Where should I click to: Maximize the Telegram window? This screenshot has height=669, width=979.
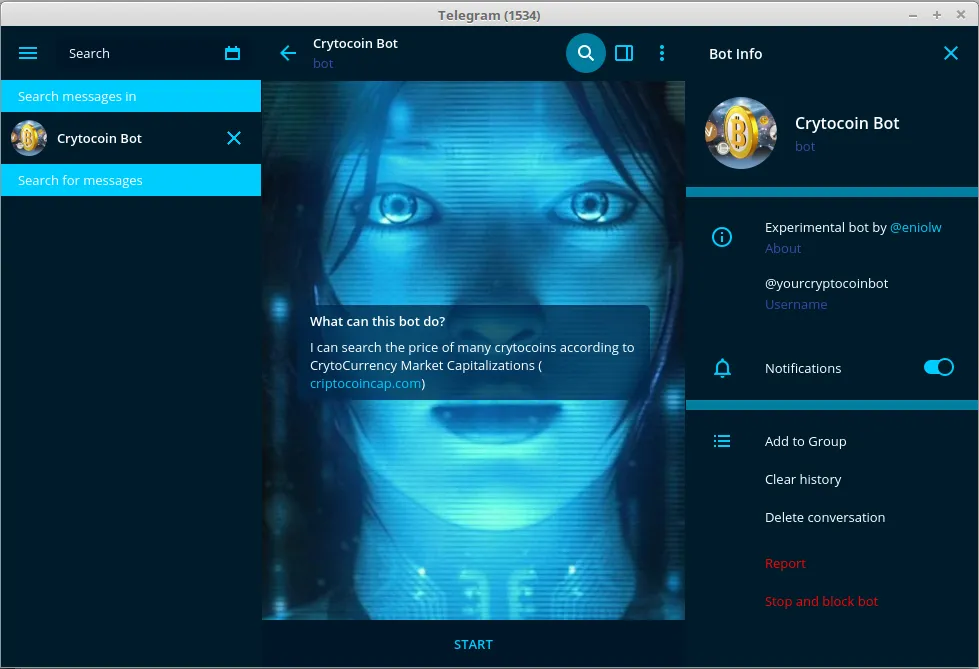click(937, 15)
